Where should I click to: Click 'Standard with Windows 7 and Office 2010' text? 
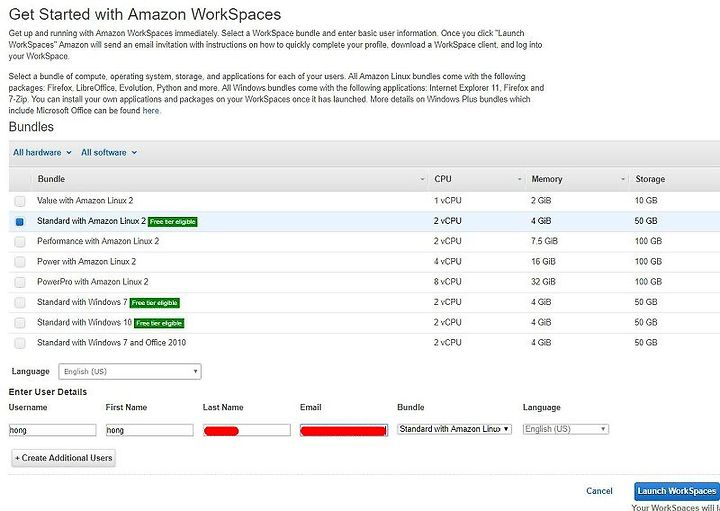(112, 343)
